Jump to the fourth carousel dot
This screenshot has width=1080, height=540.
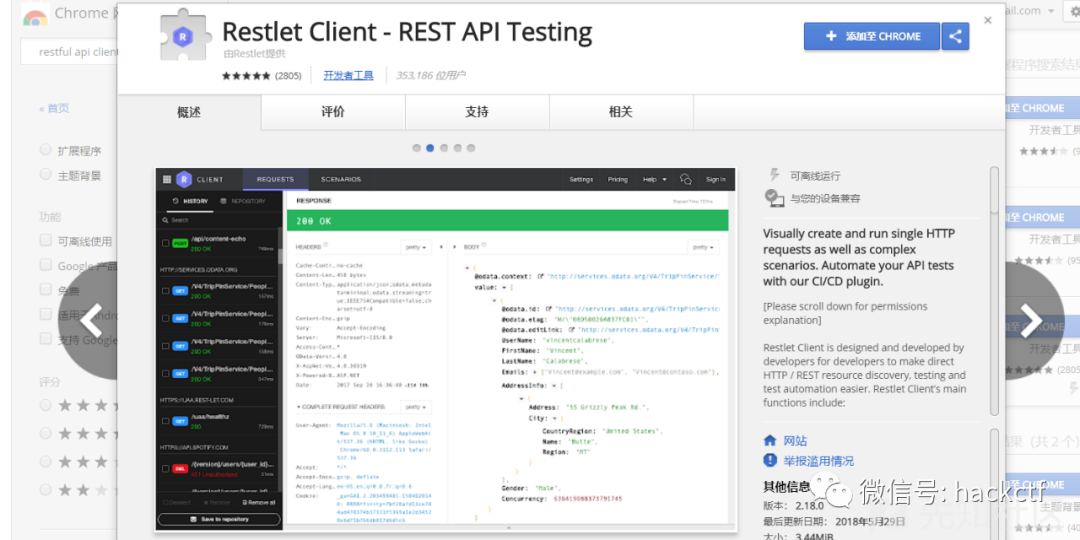tap(457, 148)
